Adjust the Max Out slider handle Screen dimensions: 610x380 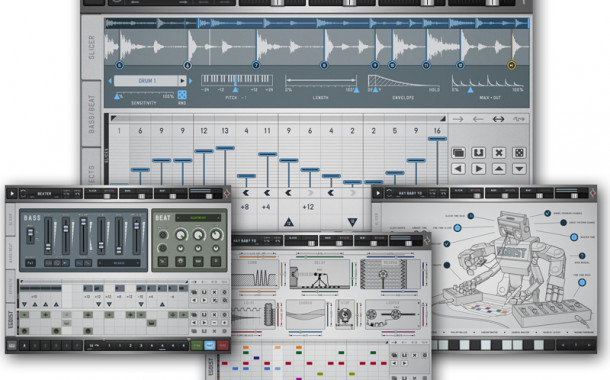coord(470,90)
